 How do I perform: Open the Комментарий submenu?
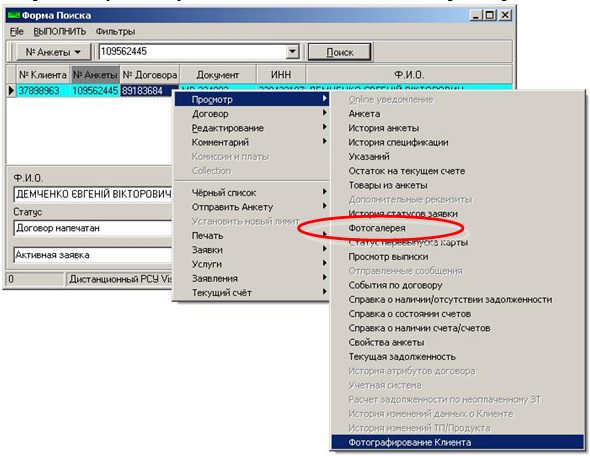click(252, 142)
